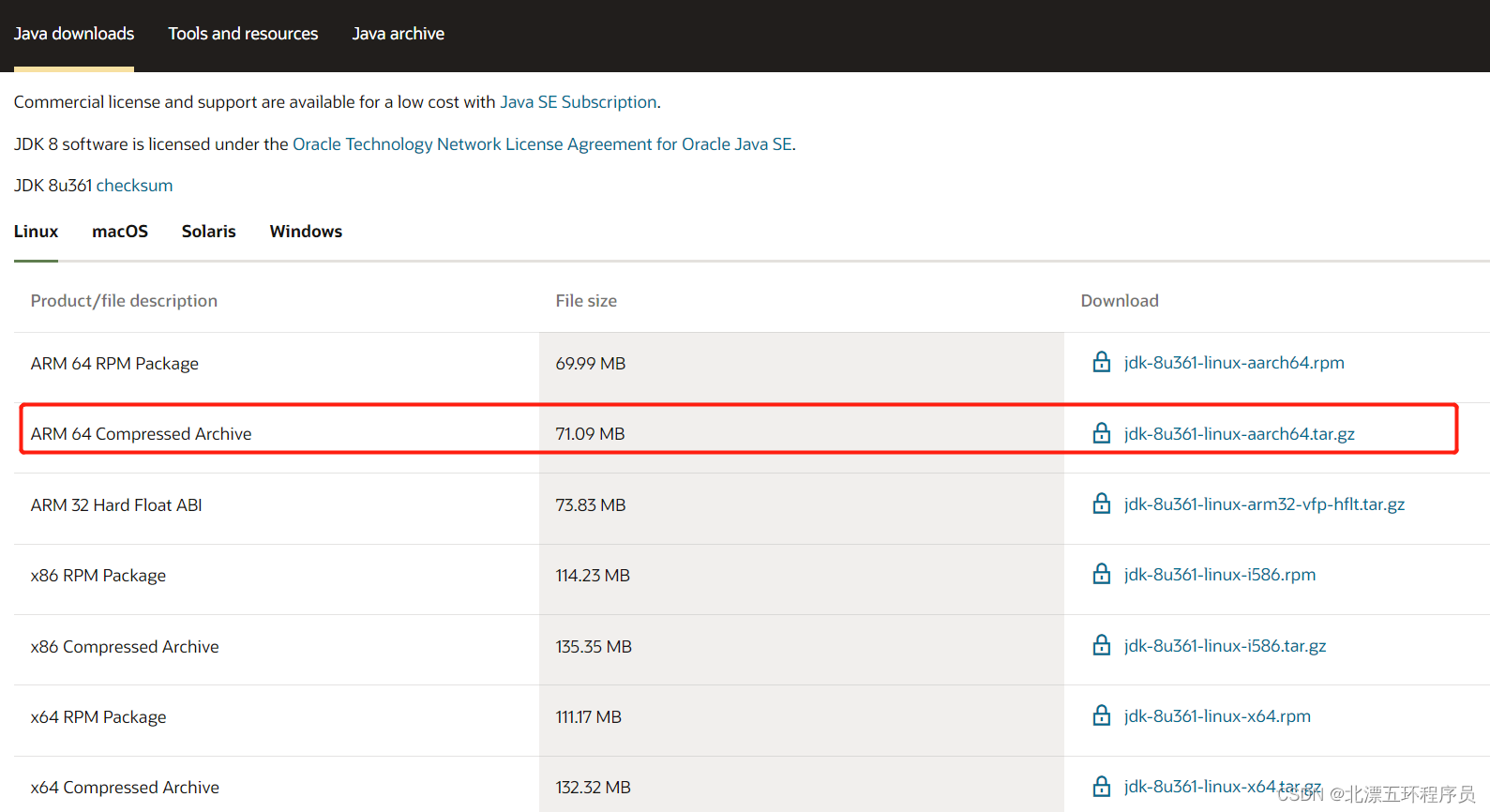Download jdk-8u361-linux-x64.tar.gz
The height and width of the screenshot is (812, 1490).
tap(1223, 787)
